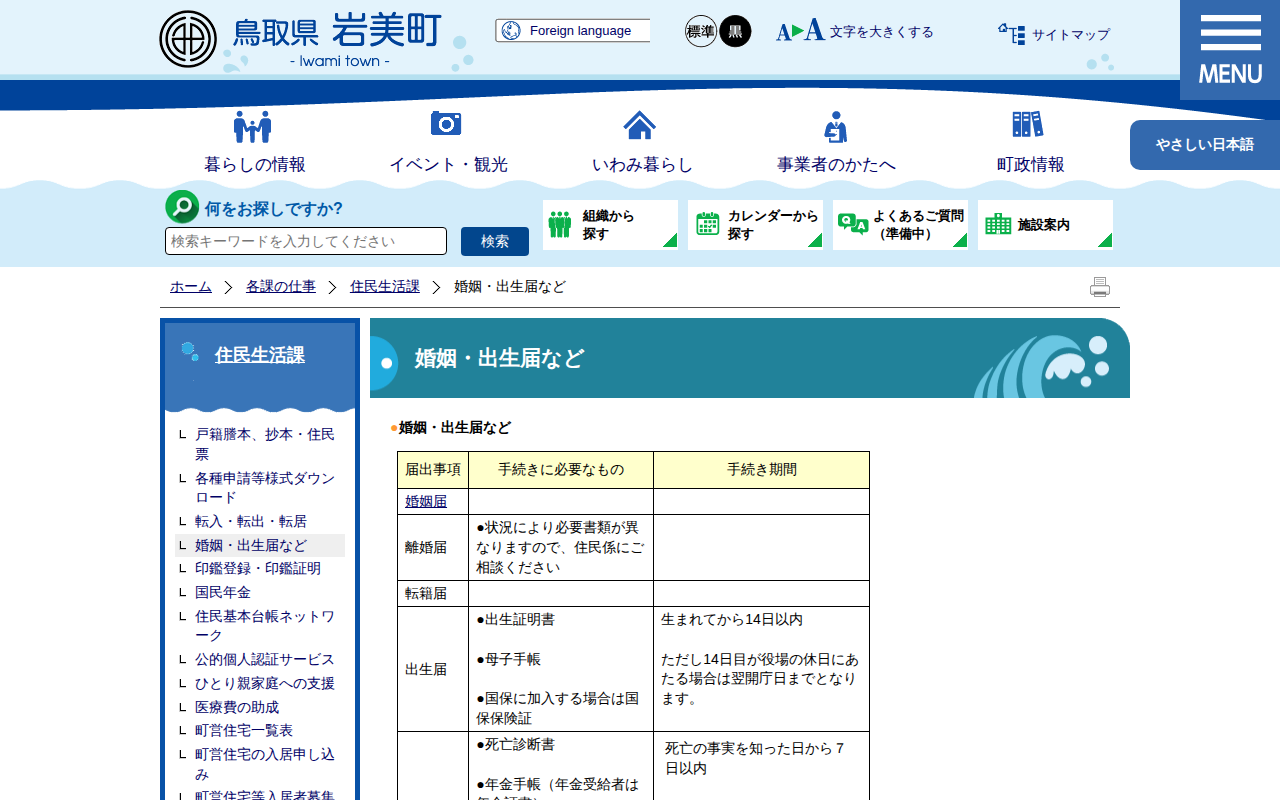1280x800 pixels.
Task: Open the サイトマップ sitemap link
Action: coord(1054,34)
